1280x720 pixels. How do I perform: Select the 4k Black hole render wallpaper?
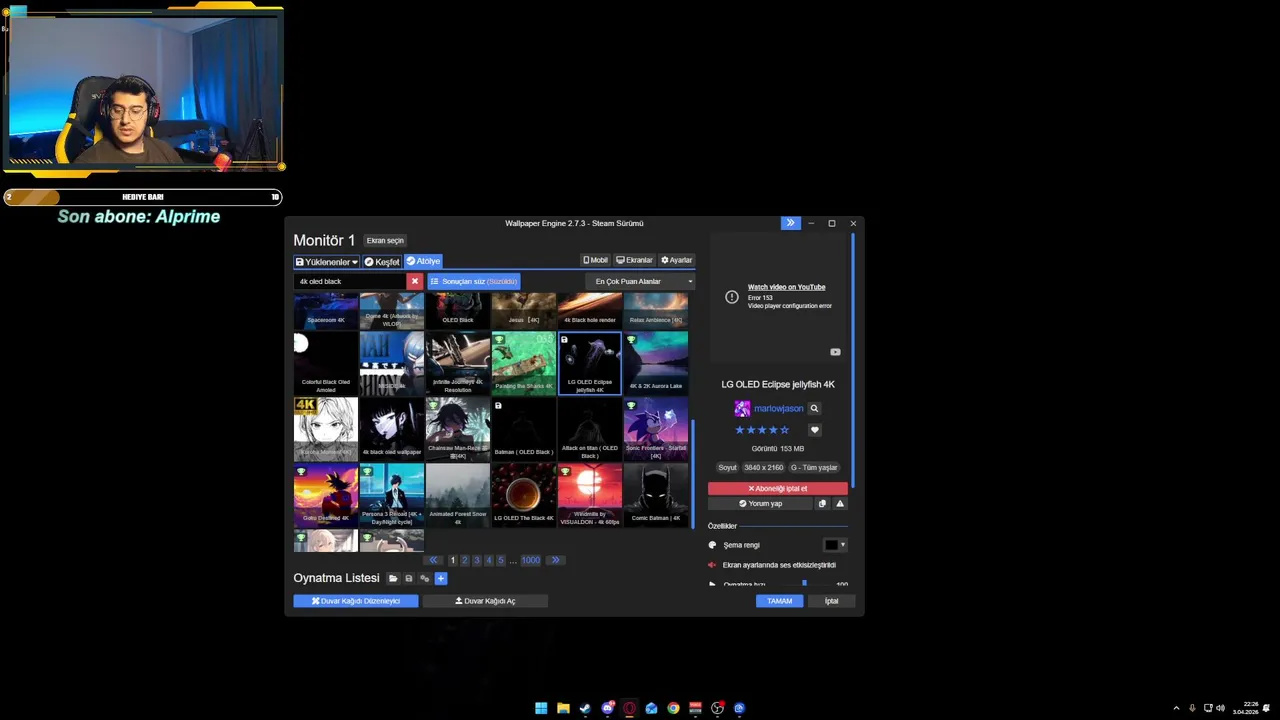coord(590,311)
